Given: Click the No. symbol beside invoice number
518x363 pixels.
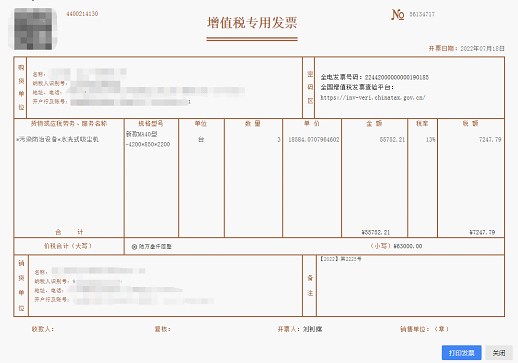Looking at the screenshot, I should pos(397,14).
